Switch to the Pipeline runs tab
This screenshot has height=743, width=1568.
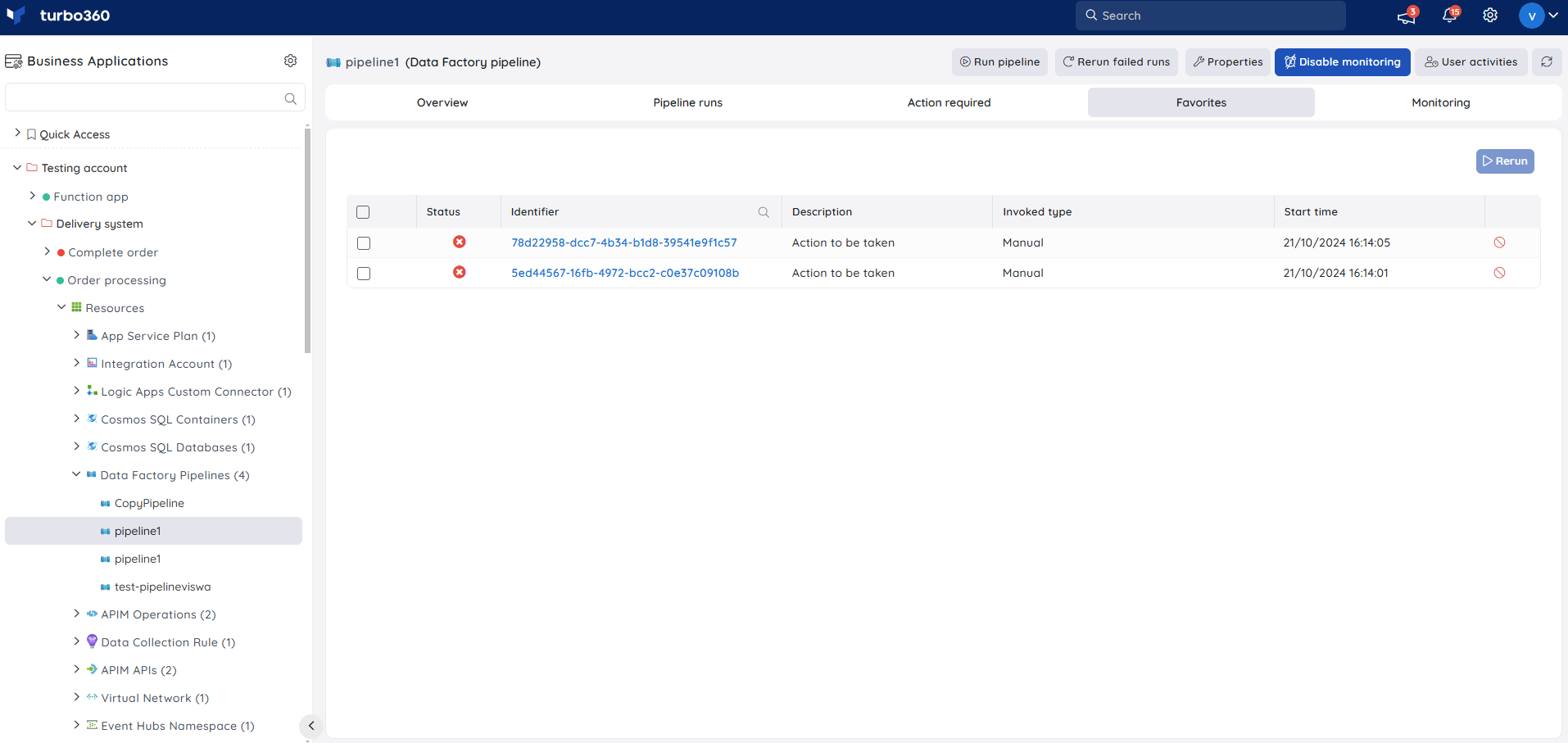(x=688, y=102)
